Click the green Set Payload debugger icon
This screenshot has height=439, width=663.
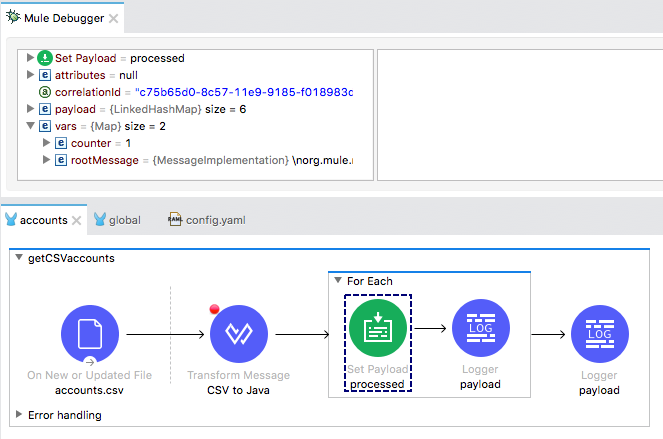pyautogui.click(x=45, y=58)
